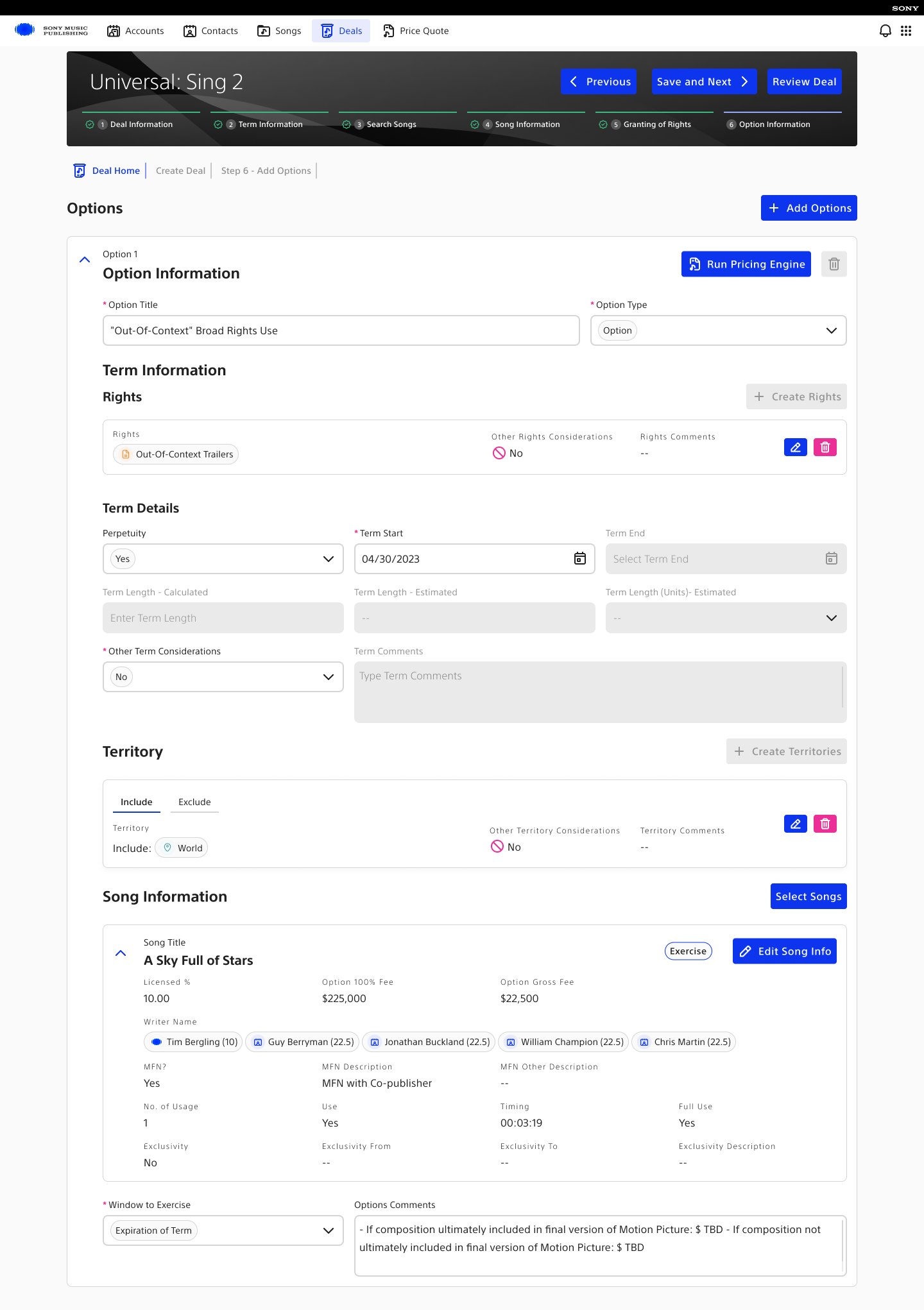This screenshot has width=924, height=1310.
Task: Open the Window to Exercise dropdown
Action: pos(223,1230)
